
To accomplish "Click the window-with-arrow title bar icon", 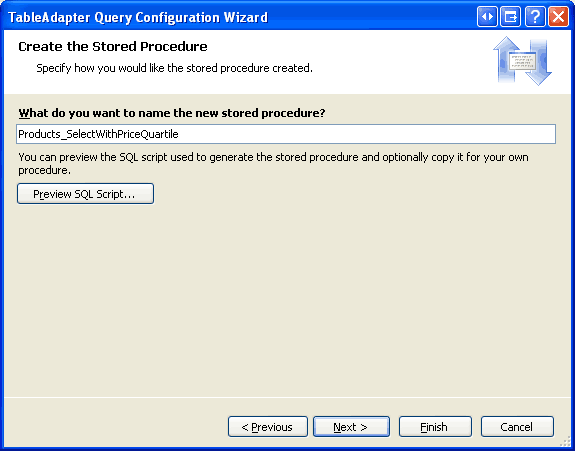I will [510, 17].
